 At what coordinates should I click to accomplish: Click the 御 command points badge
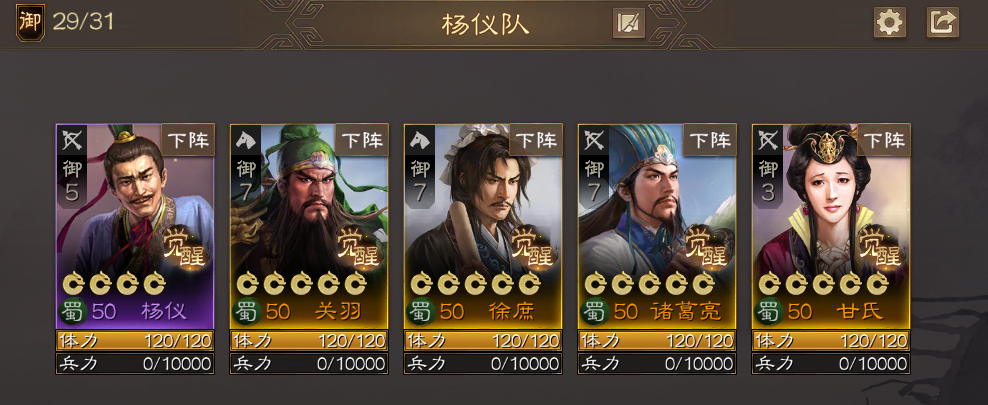[x=30, y=23]
